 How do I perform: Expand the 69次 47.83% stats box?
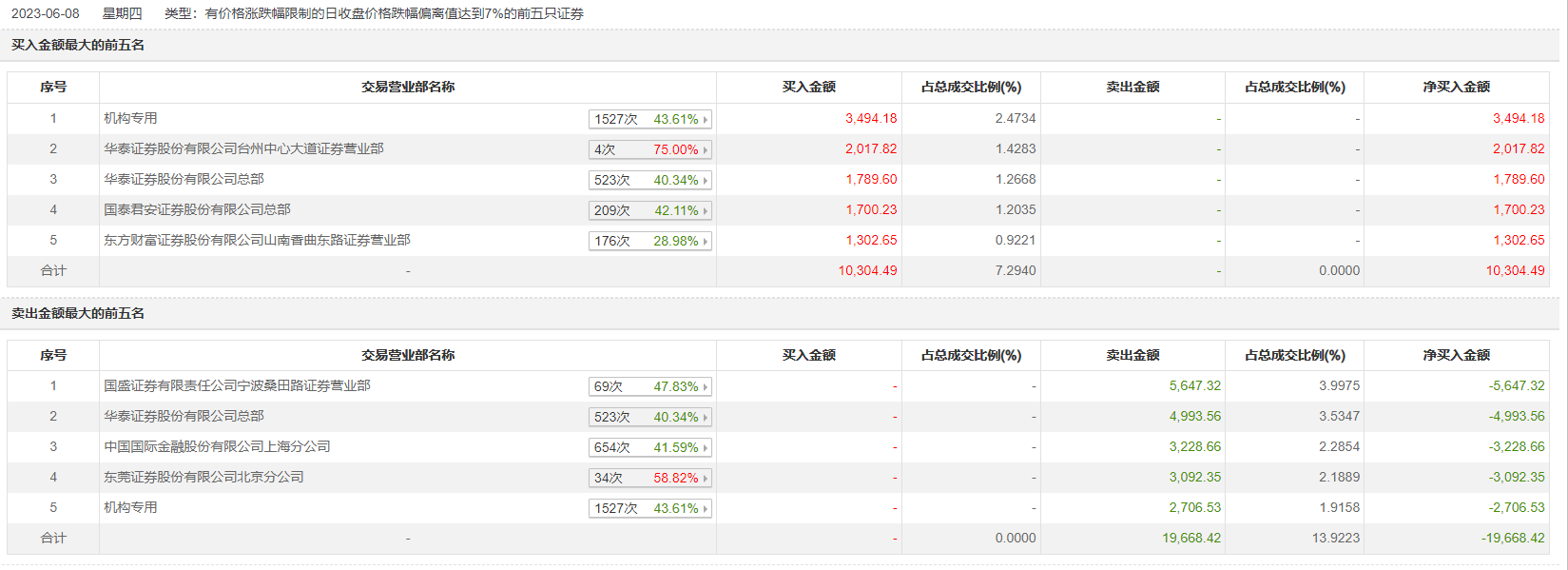tap(650, 386)
